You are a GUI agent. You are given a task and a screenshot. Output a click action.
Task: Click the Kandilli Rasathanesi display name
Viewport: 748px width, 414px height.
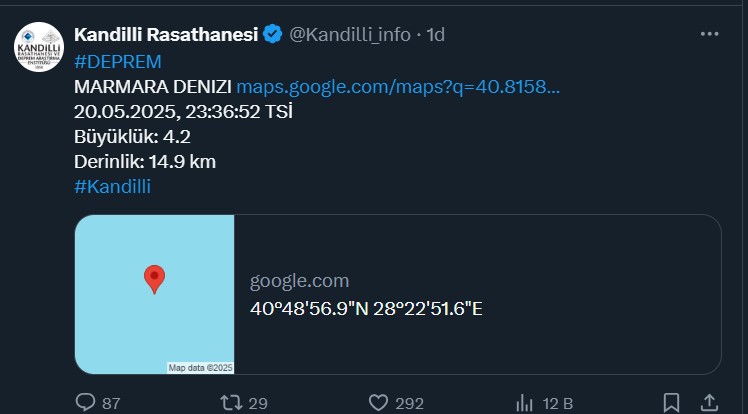click(166, 34)
